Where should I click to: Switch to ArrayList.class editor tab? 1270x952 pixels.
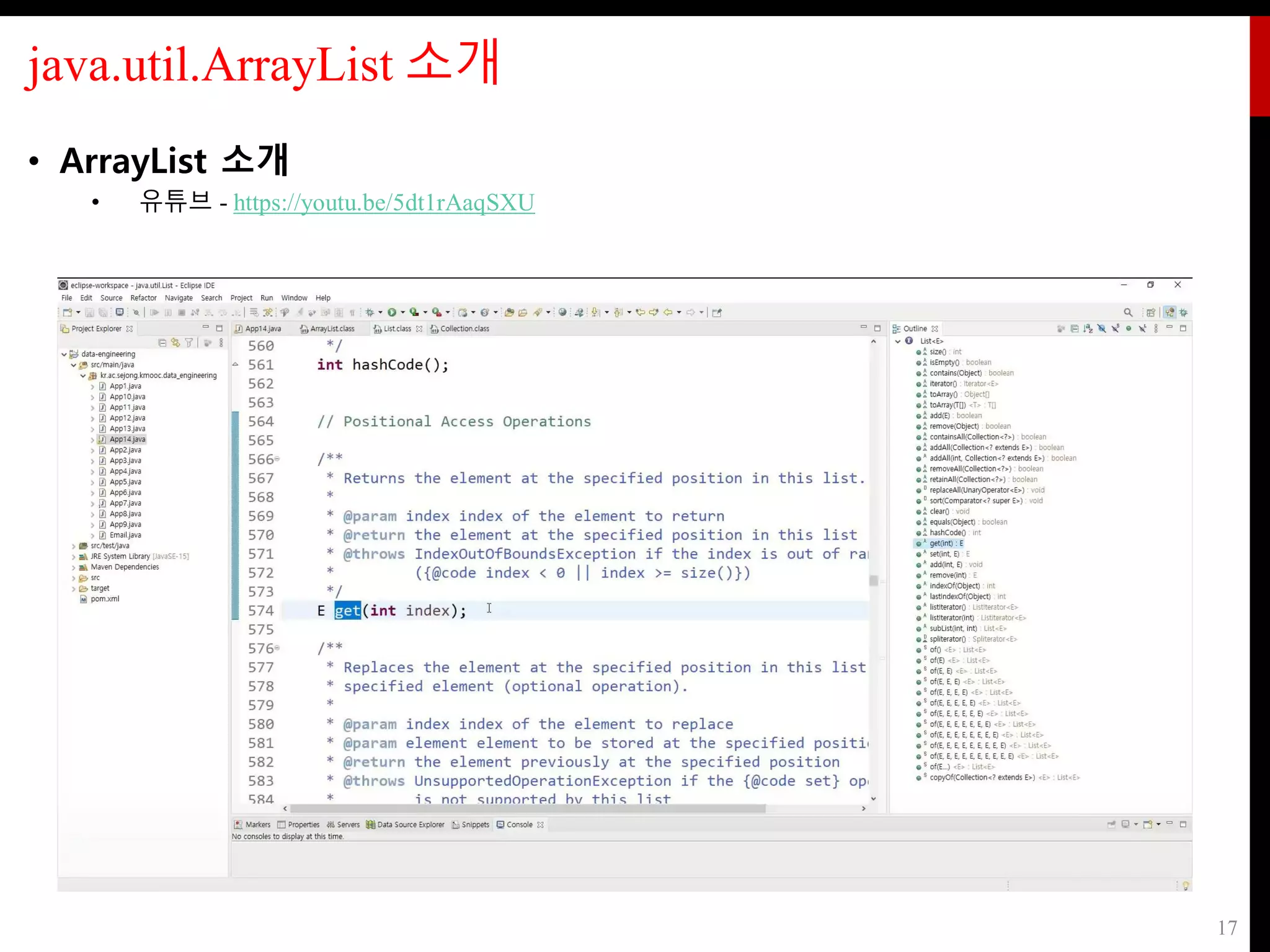[x=332, y=328]
